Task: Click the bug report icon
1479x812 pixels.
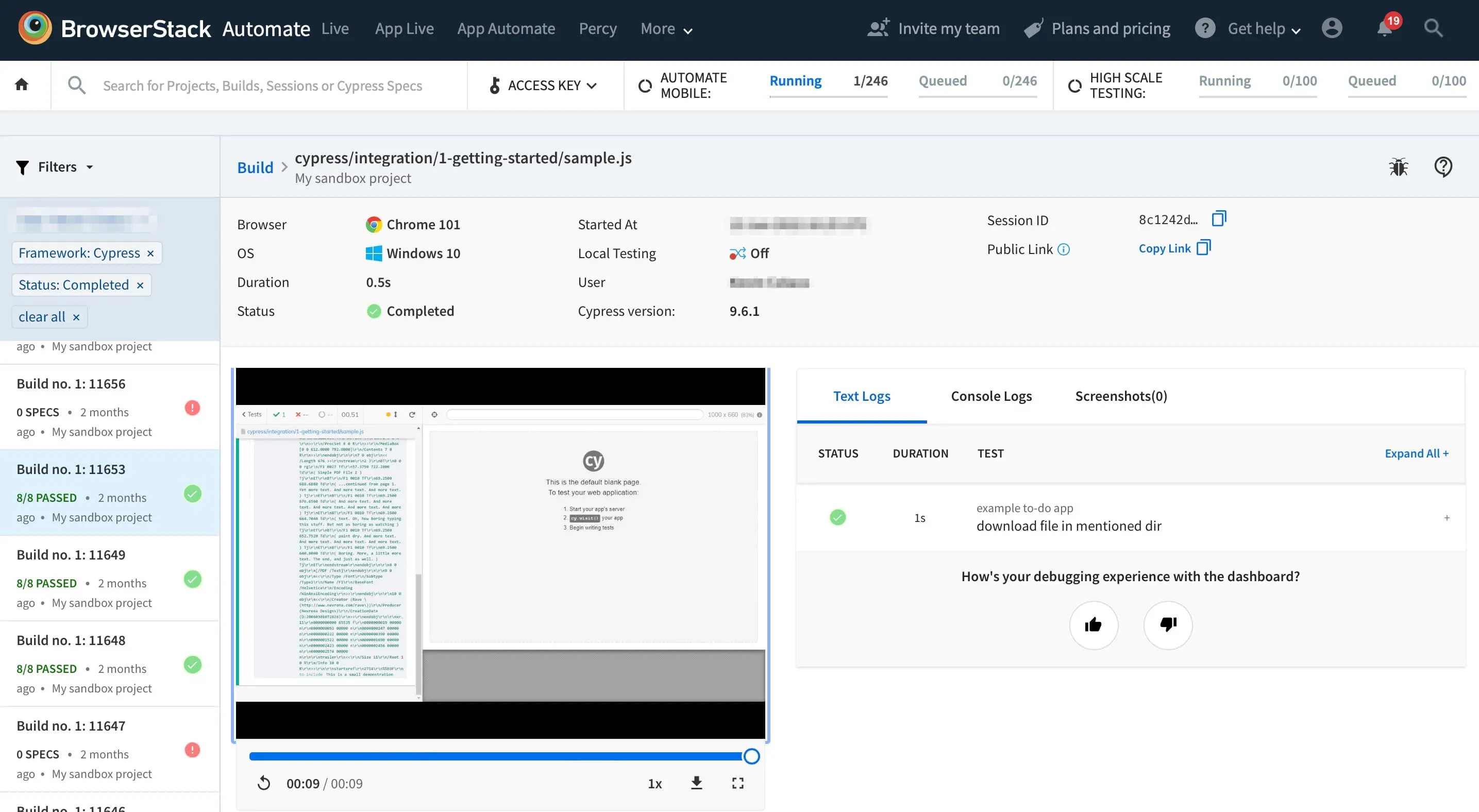Action: tap(1398, 167)
